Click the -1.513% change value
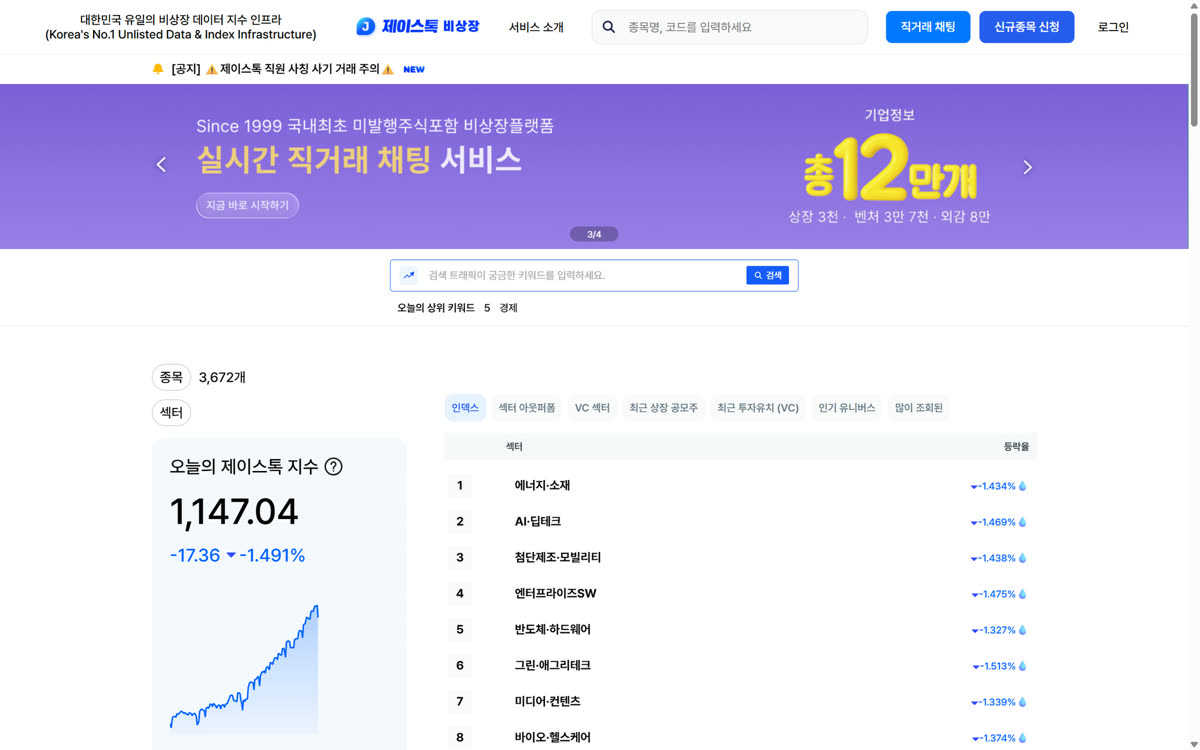Image resolution: width=1200 pixels, height=750 pixels. tap(997, 666)
